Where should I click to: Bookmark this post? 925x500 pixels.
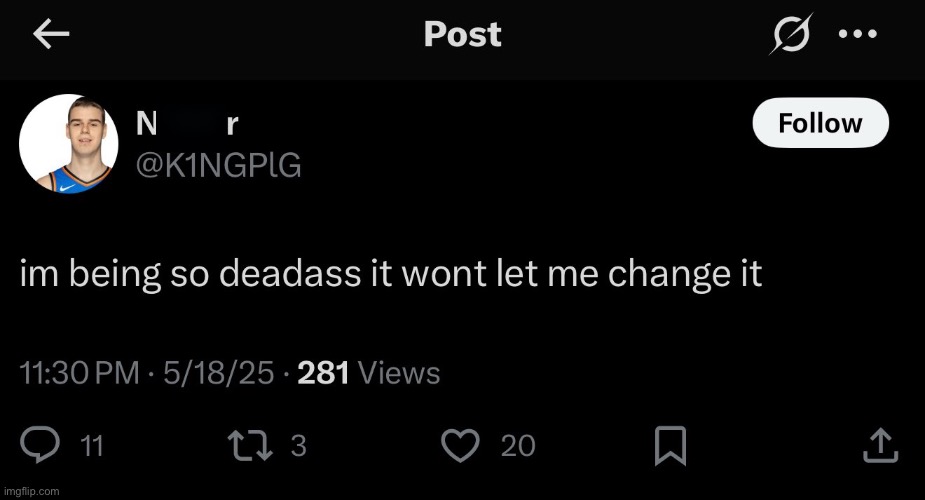[x=667, y=446]
